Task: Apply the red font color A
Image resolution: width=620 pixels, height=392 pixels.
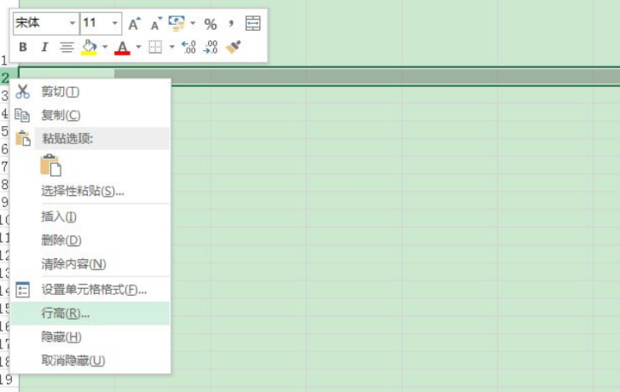Action: [122, 47]
